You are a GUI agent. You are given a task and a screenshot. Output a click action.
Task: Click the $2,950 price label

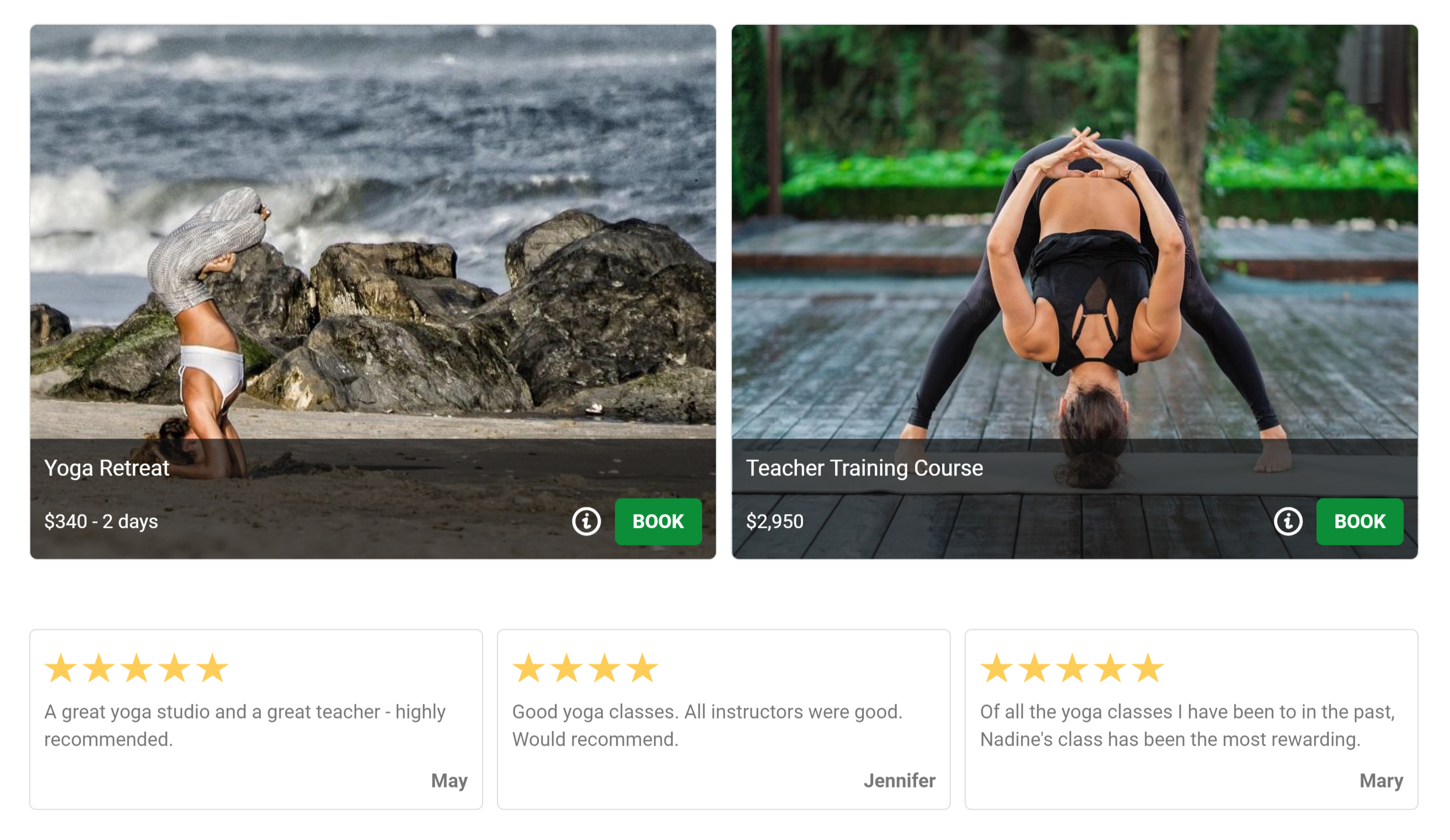click(774, 522)
